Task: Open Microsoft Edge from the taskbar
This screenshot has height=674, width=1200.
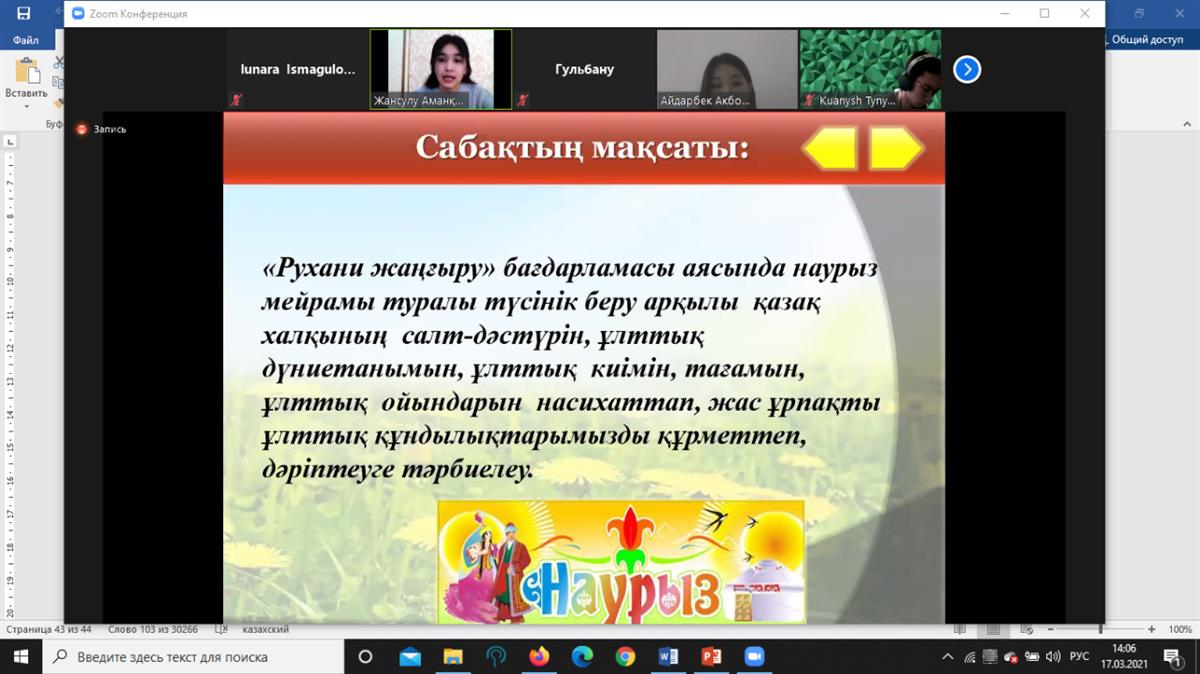Action: 582,657
